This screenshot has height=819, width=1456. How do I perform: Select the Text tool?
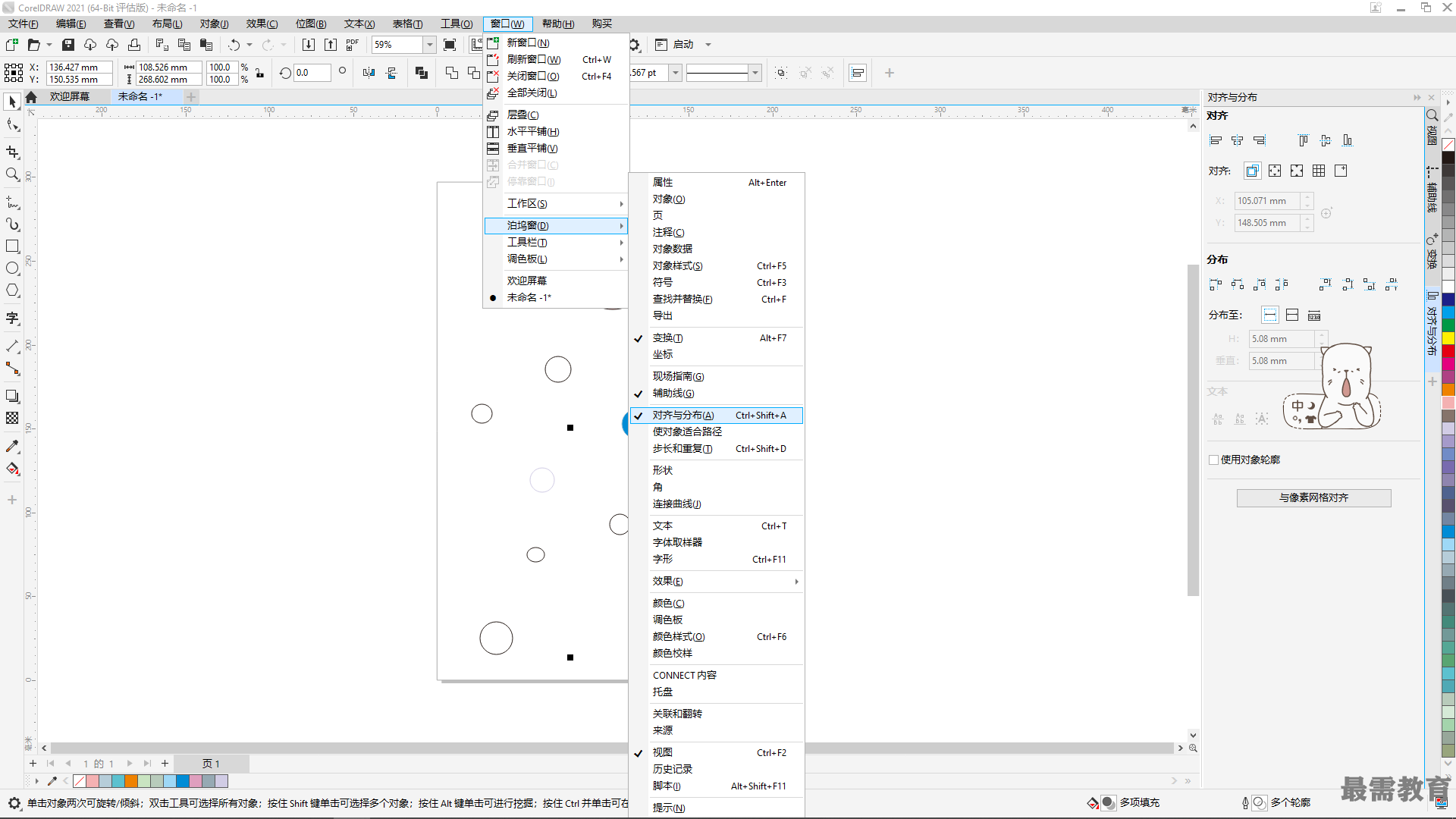point(12,318)
